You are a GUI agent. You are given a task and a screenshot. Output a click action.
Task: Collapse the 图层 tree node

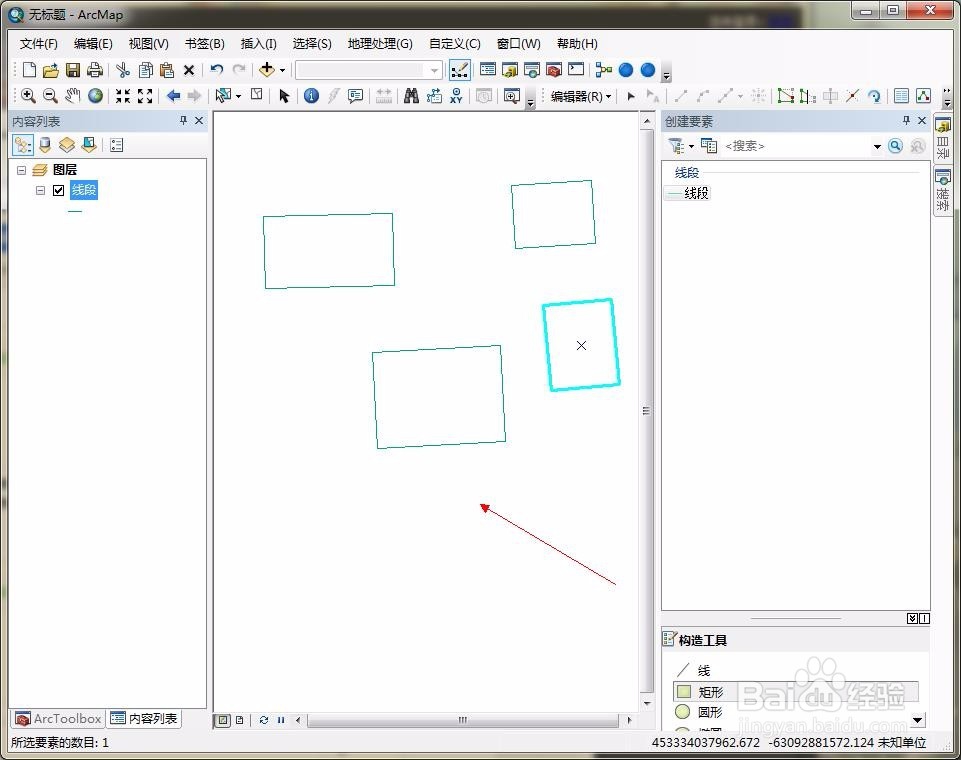coord(22,169)
